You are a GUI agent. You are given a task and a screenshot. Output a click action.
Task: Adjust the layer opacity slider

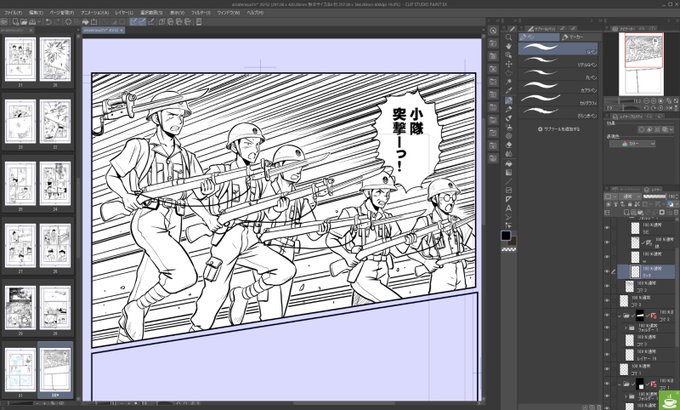click(654, 197)
